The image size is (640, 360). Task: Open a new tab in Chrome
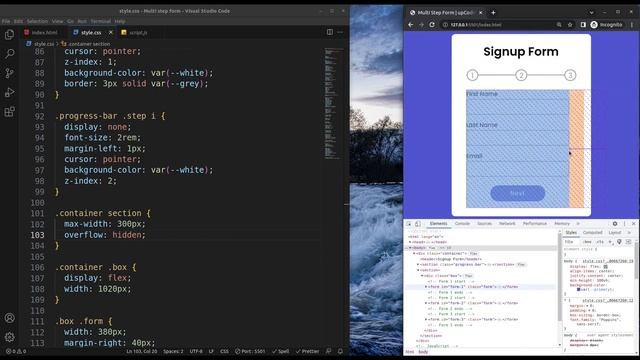[493, 13]
